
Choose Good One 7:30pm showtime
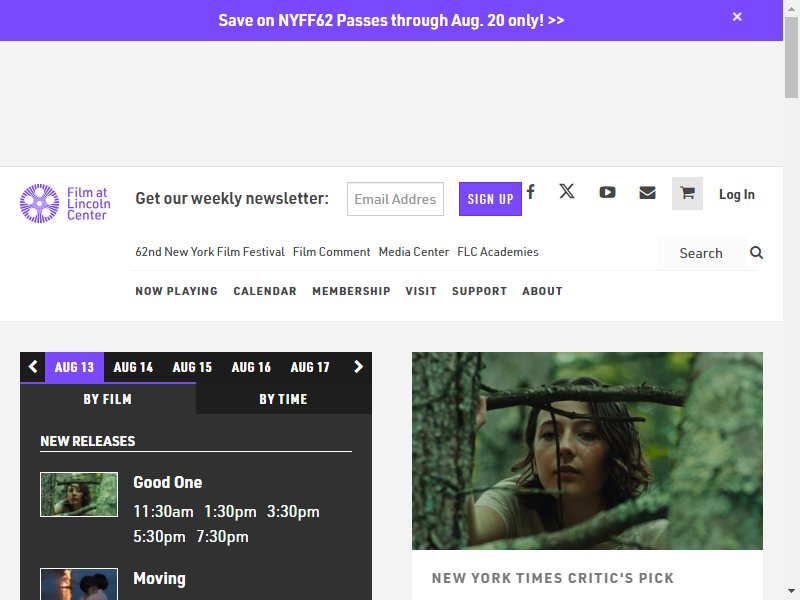click(x=222, y=537)
